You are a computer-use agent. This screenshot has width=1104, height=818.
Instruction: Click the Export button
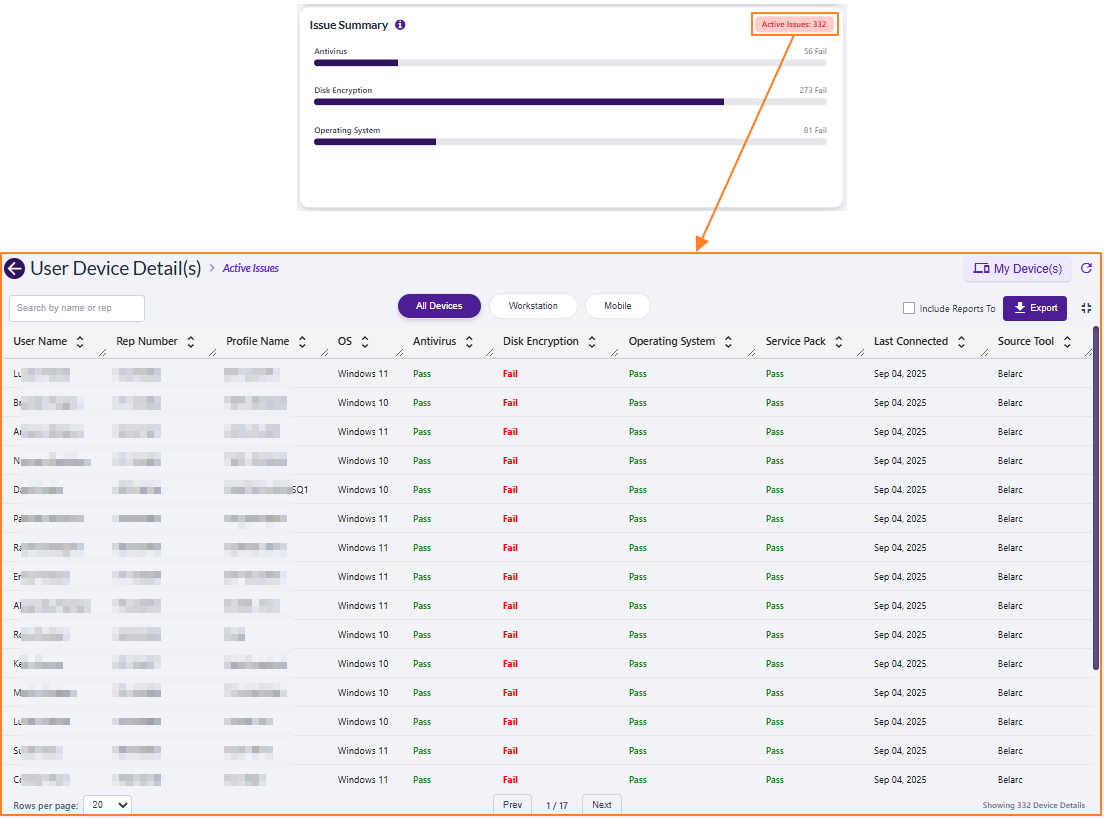[1034, 308]
